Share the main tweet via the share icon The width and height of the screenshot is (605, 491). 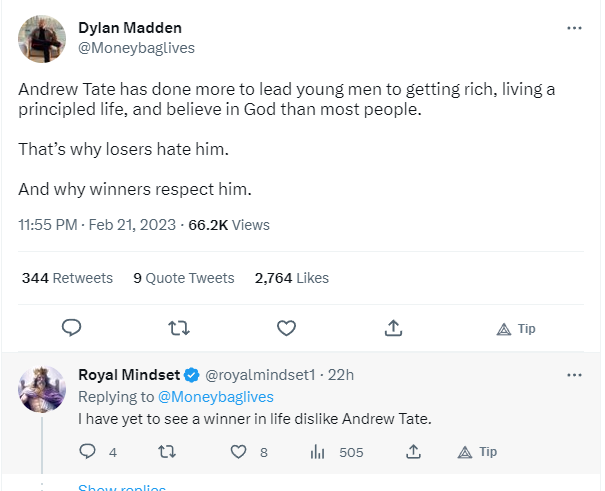(393, 328)
